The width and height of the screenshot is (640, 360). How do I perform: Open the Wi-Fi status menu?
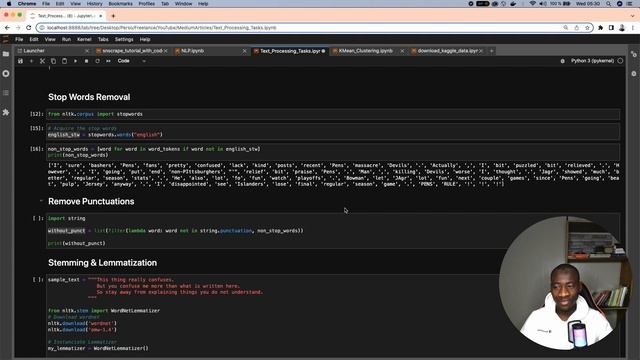coord(533,4)
